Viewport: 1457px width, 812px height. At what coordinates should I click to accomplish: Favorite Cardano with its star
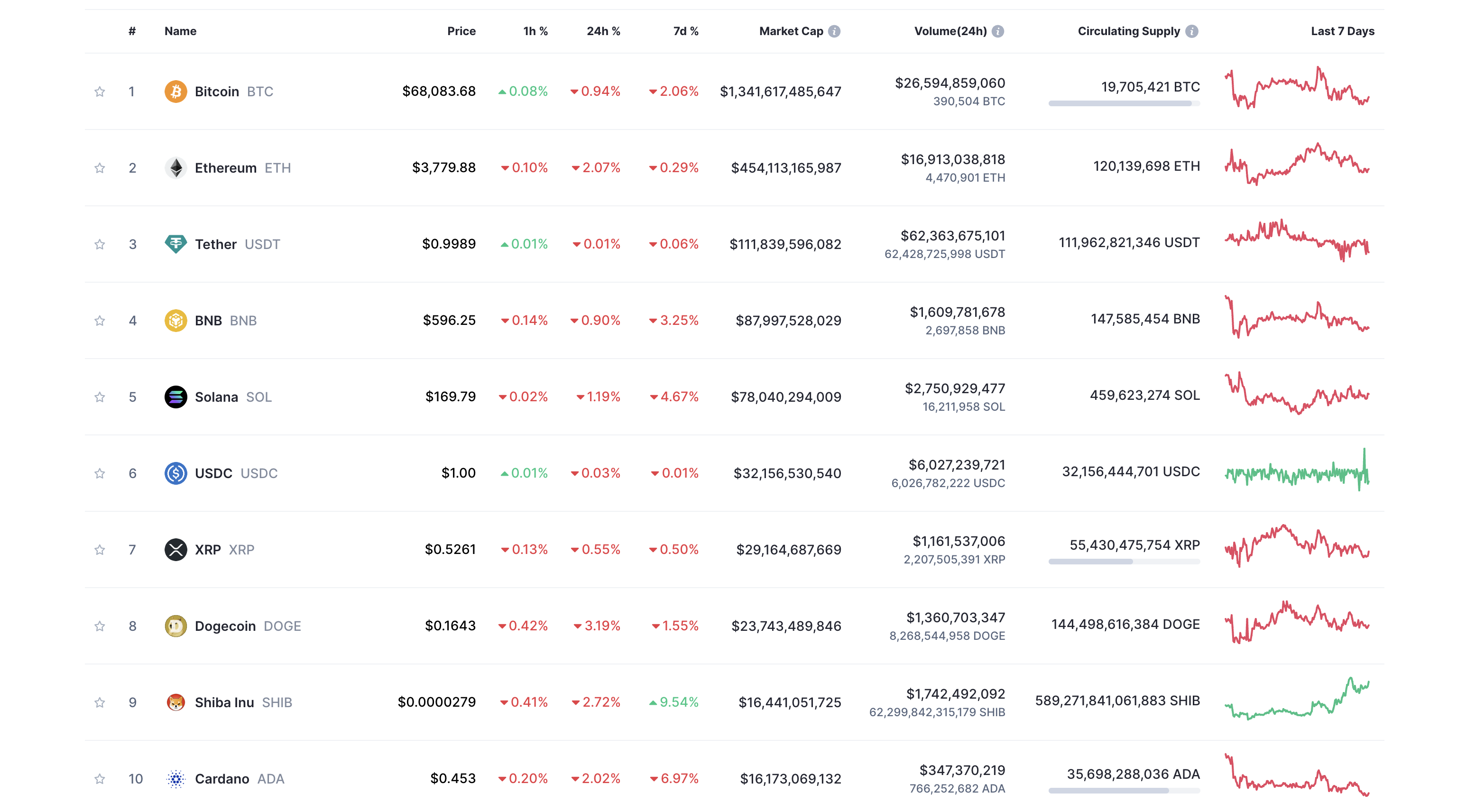tap(100, 778)
